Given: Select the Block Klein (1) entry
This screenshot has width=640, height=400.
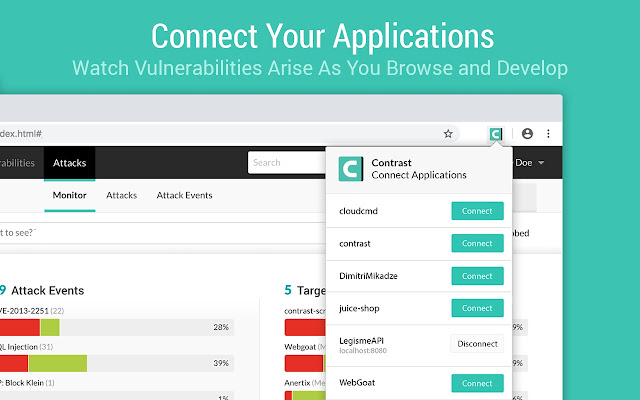Looking at the screenshot, I should (27, 383).
